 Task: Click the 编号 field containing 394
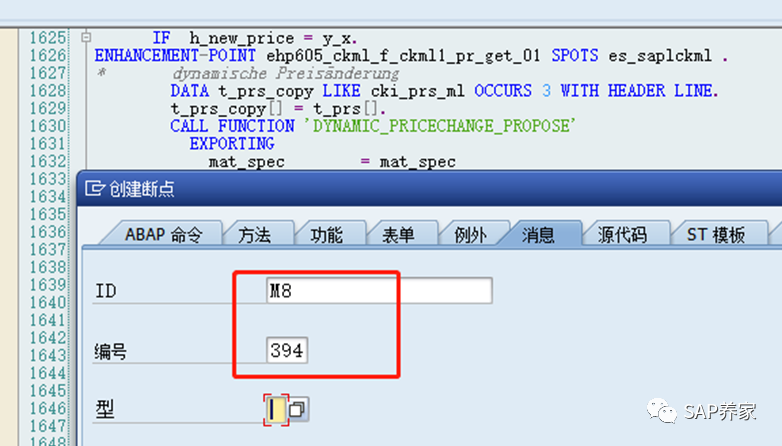(287, 350)
